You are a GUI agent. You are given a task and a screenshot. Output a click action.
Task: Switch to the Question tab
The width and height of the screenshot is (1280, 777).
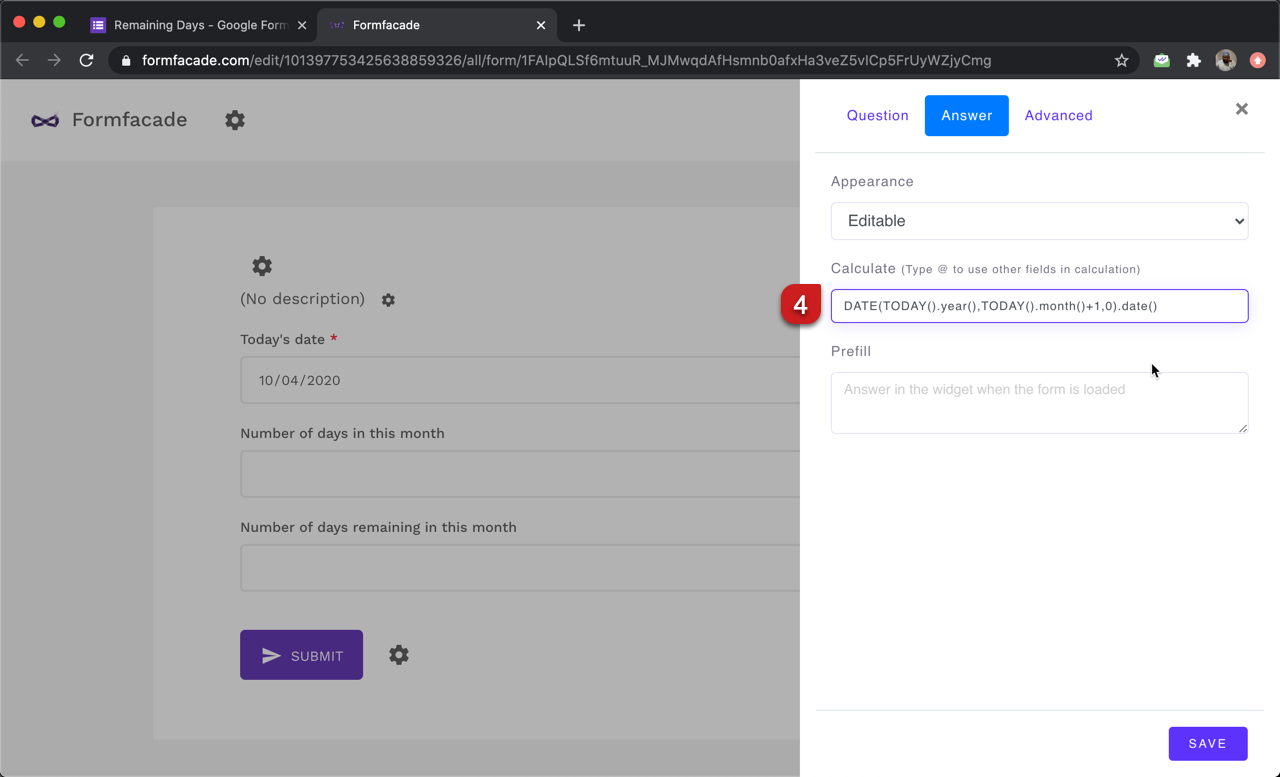[877, 116]
